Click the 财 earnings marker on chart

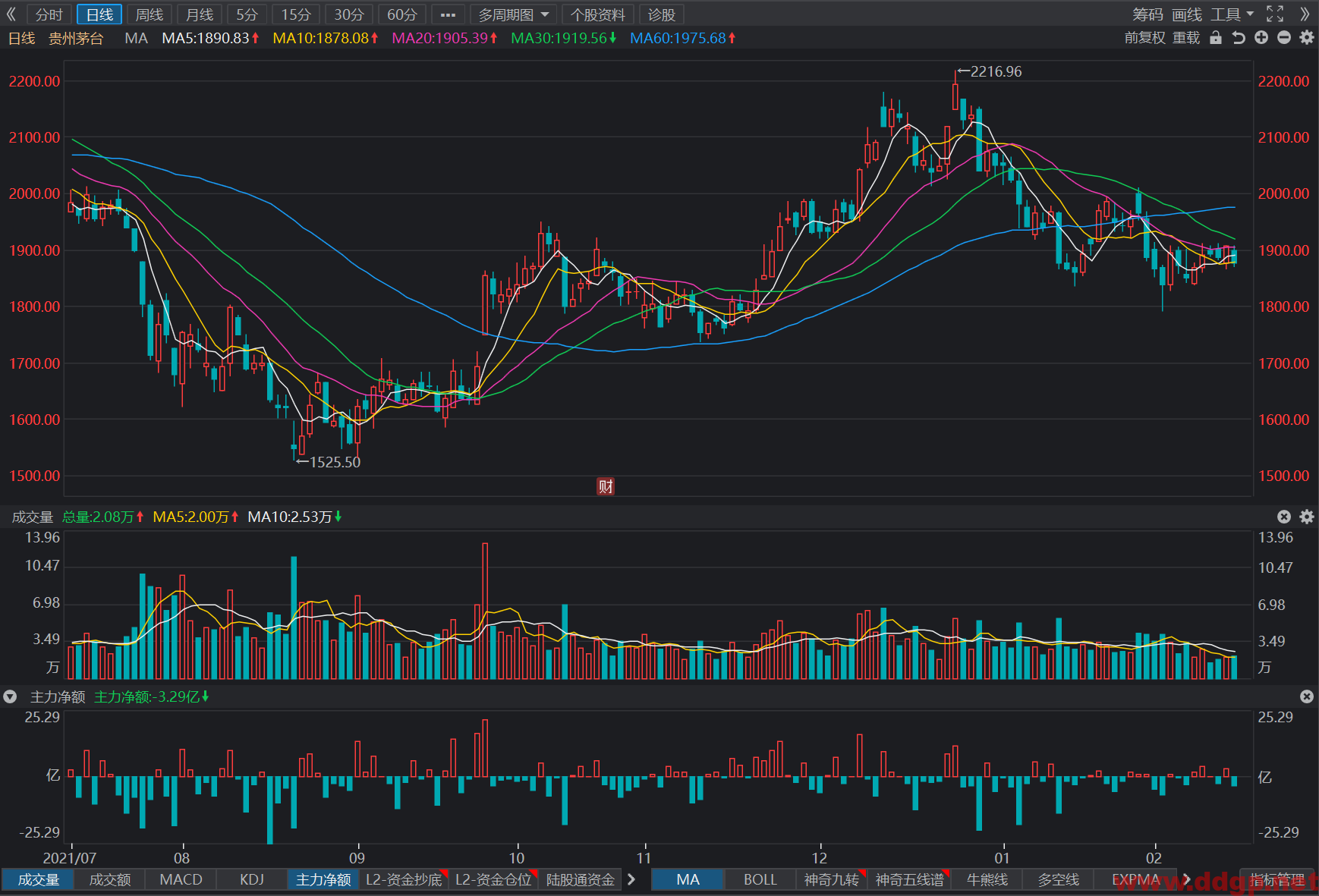point(606,486)
